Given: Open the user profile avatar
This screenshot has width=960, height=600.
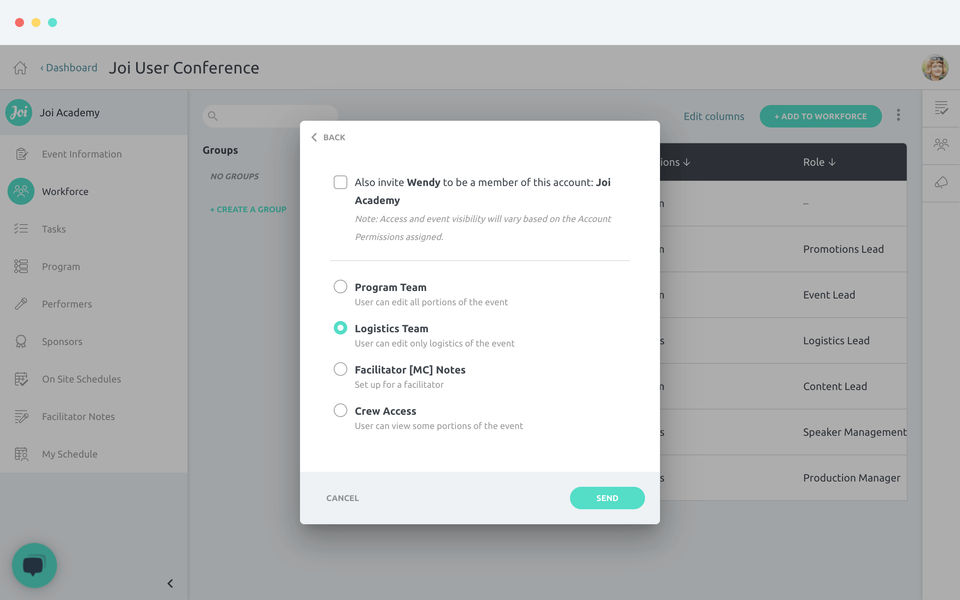Looking at the screenshot, I should coord(935,68).
